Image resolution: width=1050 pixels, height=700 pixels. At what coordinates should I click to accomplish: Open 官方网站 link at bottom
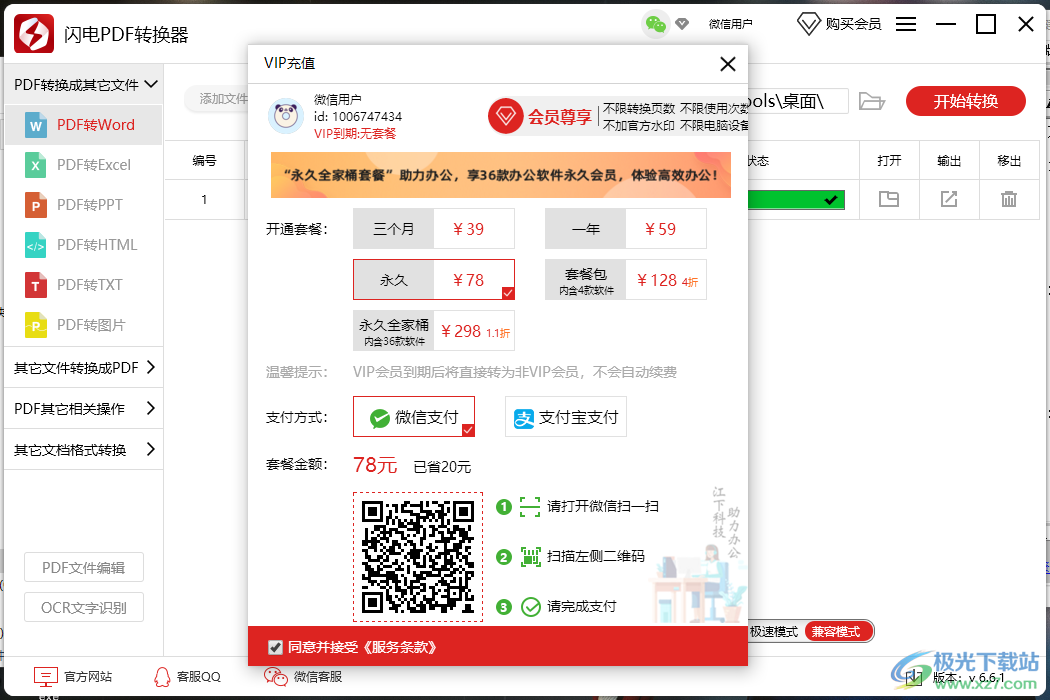(x=74, y=677)
